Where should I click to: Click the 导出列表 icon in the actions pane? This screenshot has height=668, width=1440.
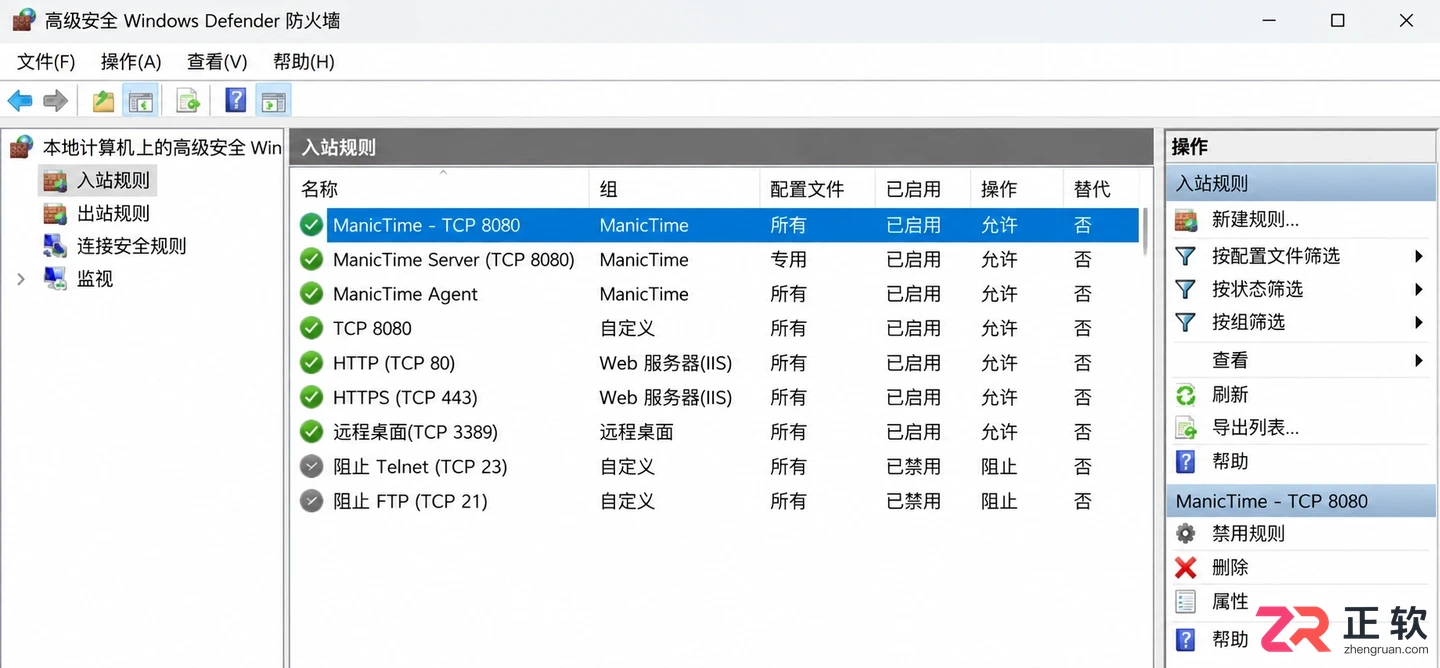(1186, 428)
